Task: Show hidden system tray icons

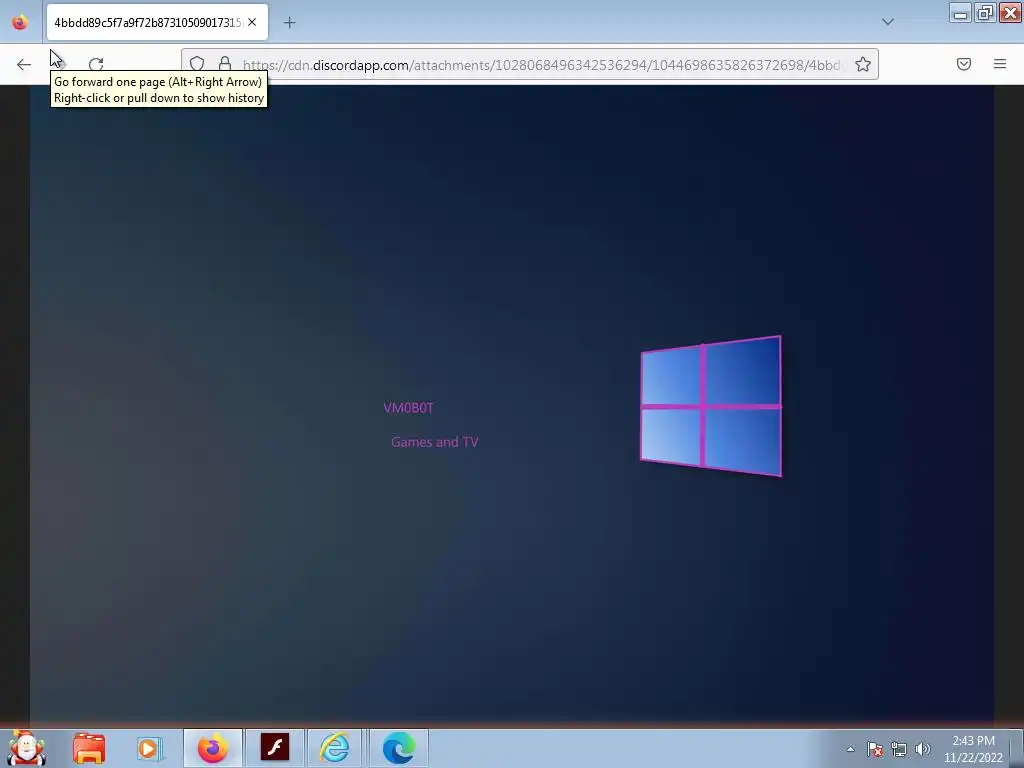Action: tap(850, 749)
